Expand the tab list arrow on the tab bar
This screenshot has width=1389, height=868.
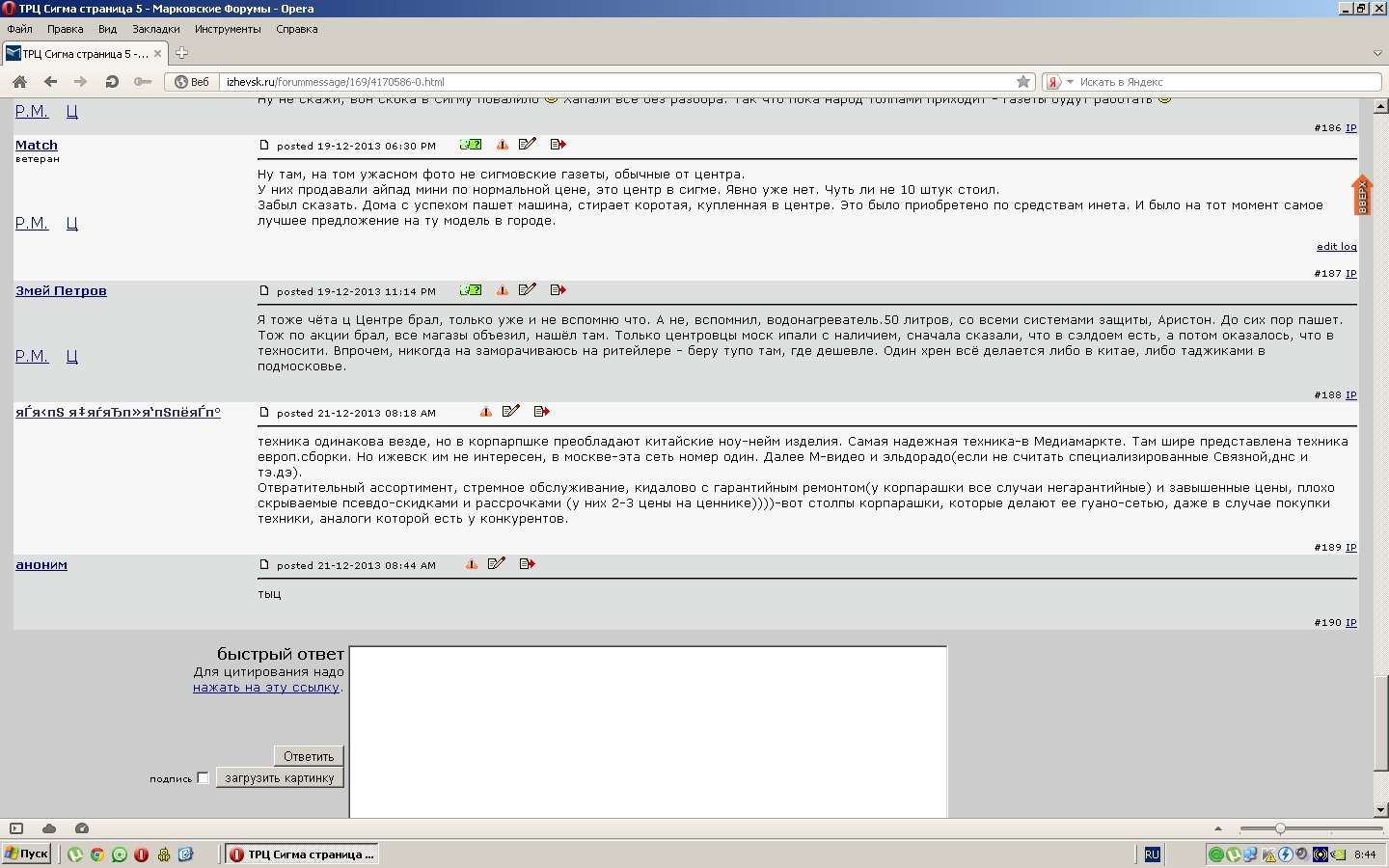(x=1377, y=54)
